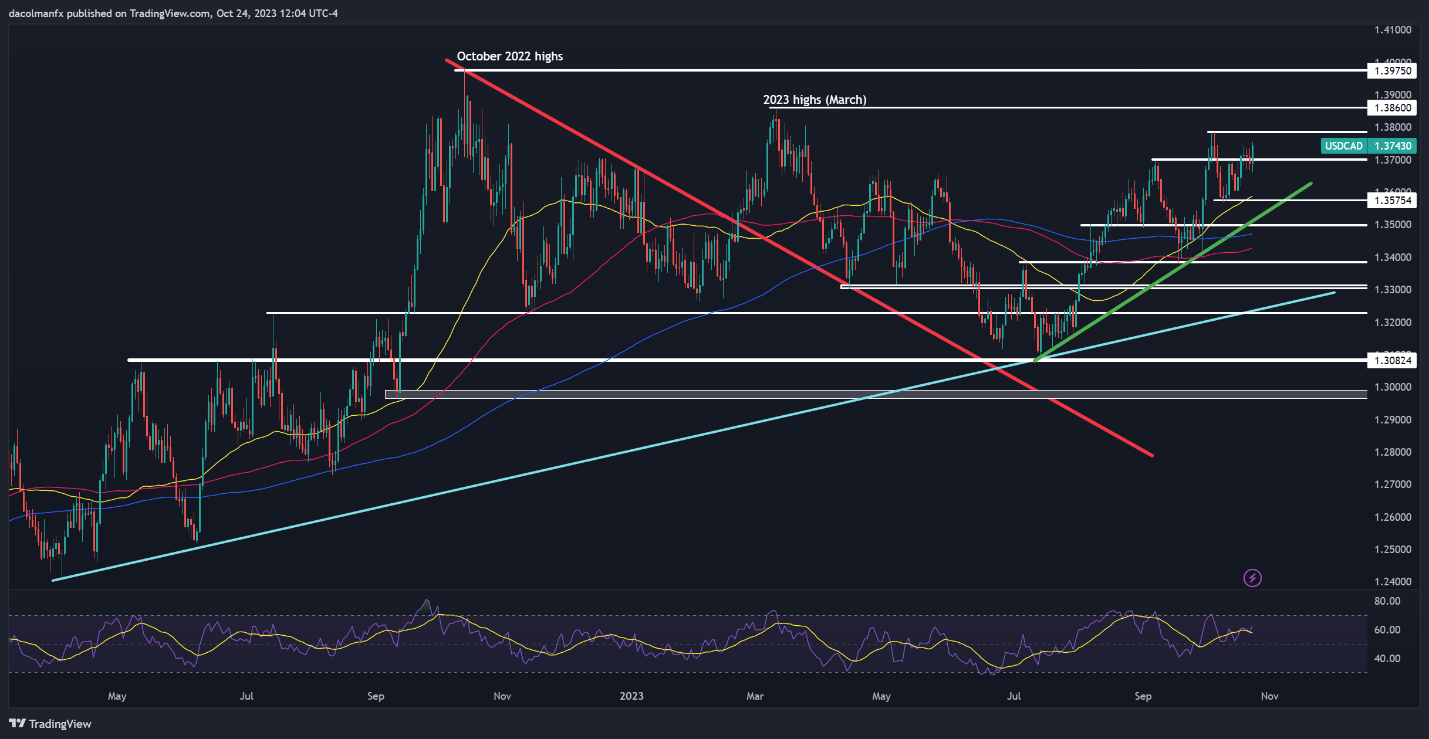Select the "October 2022 highs" annotation

(509, 57)
